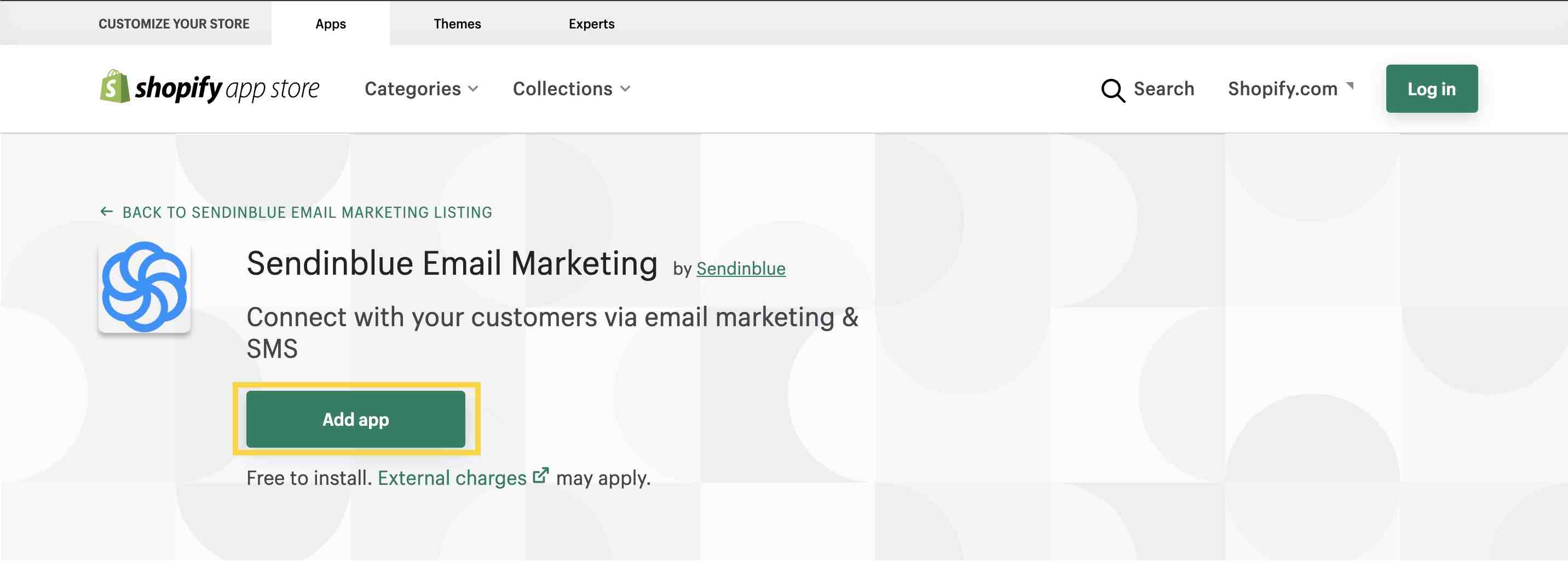
Task: Click the external link icon after External charges
Action: coord(540,475)
